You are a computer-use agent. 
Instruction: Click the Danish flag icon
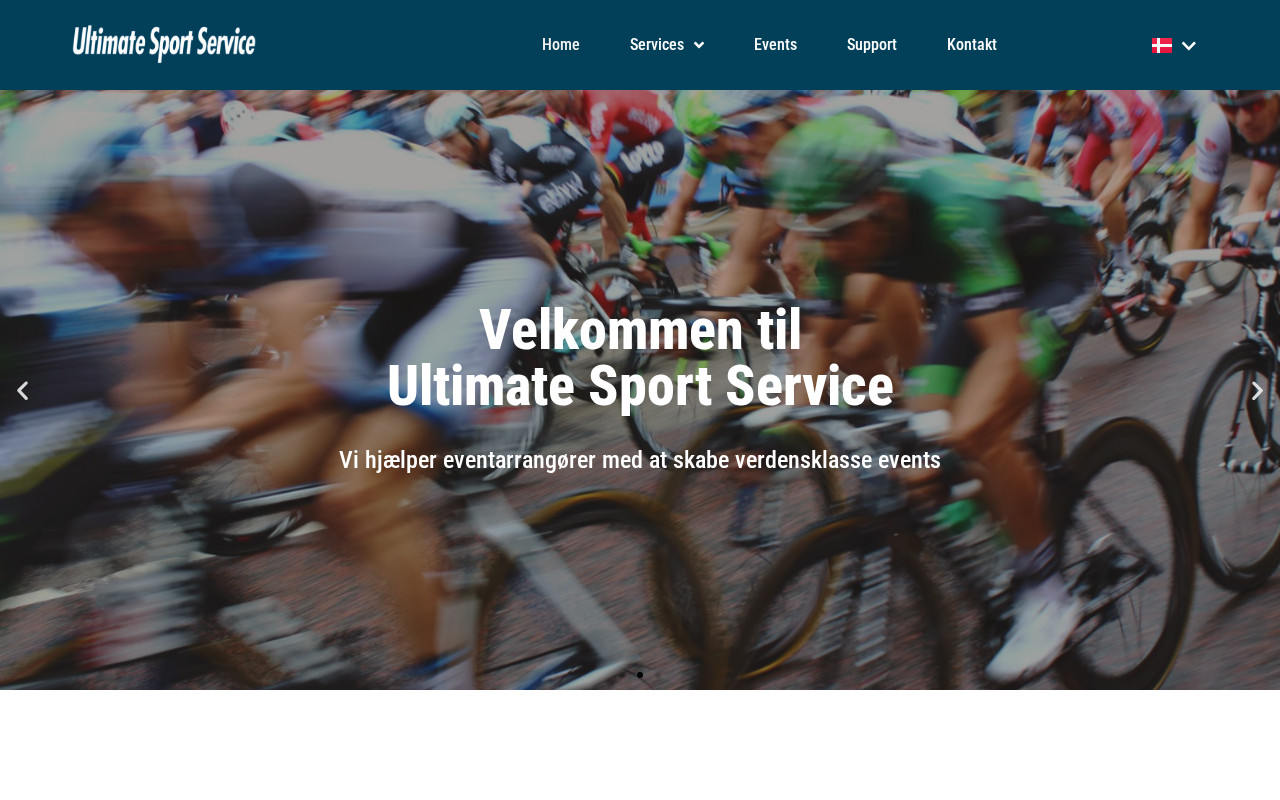coord(1162,45)
